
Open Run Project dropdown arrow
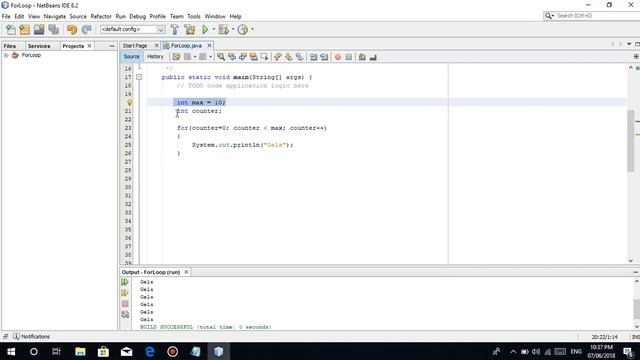pyautogui.click(x=213, y=29)
